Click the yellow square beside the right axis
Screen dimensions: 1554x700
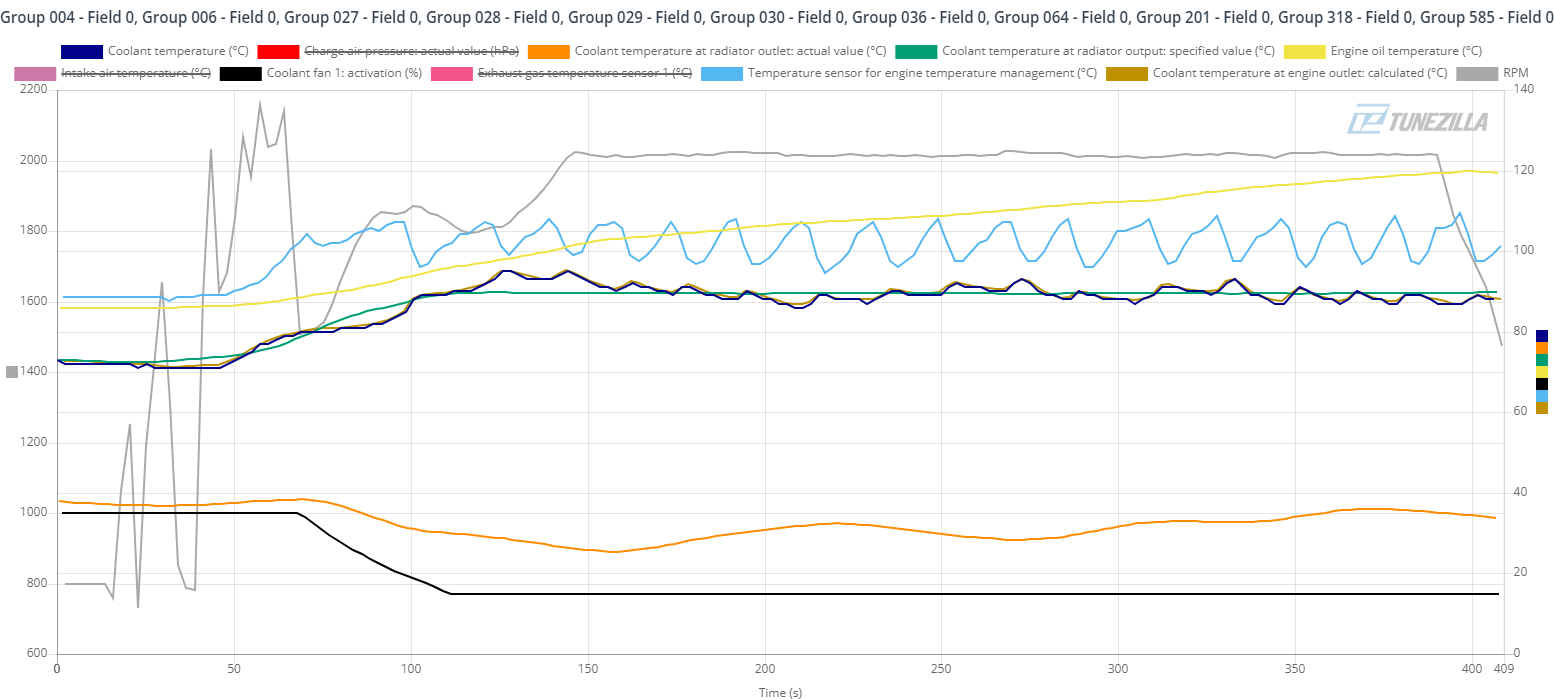click(x=1541, y=372)
